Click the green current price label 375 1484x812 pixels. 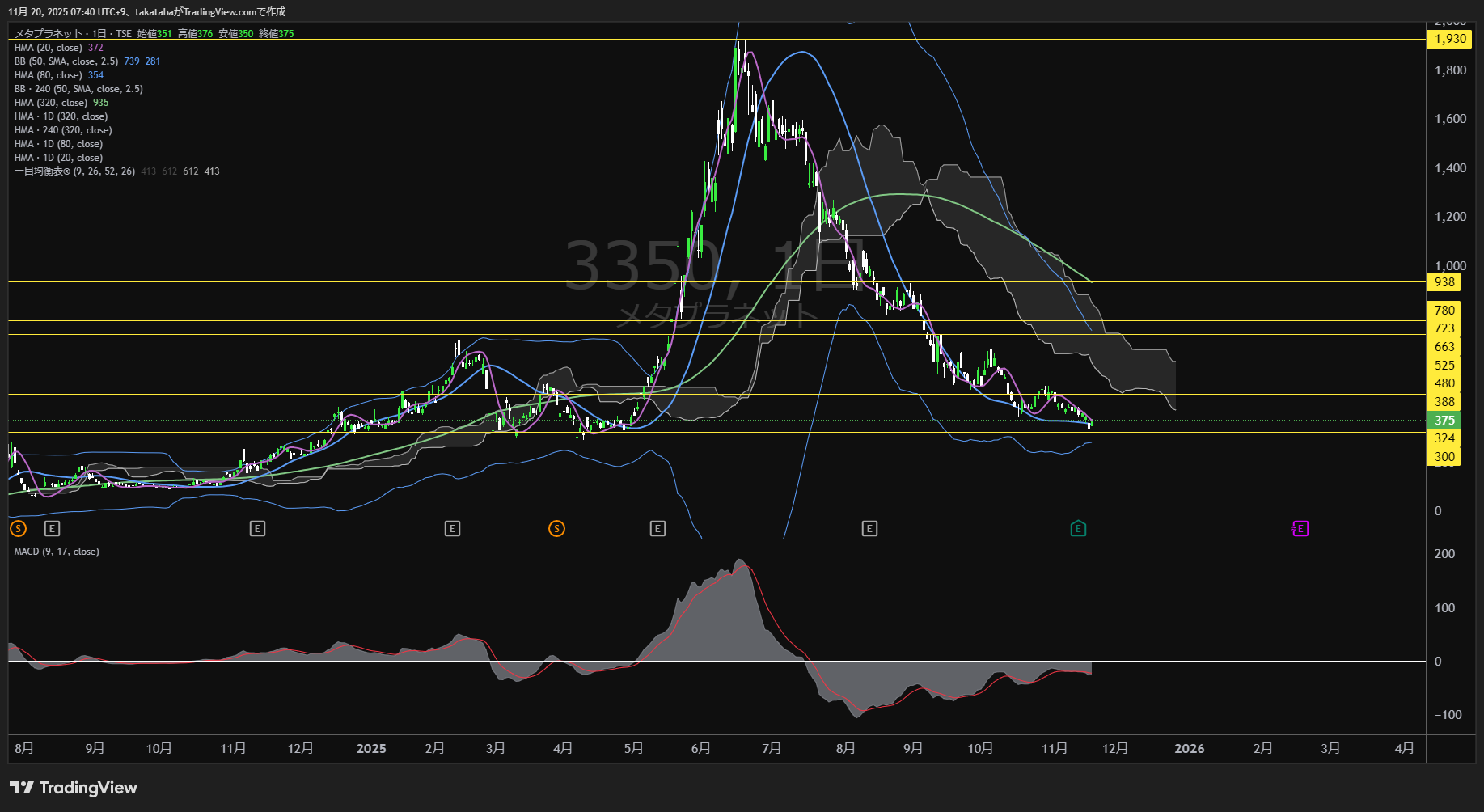[1444, 421]
